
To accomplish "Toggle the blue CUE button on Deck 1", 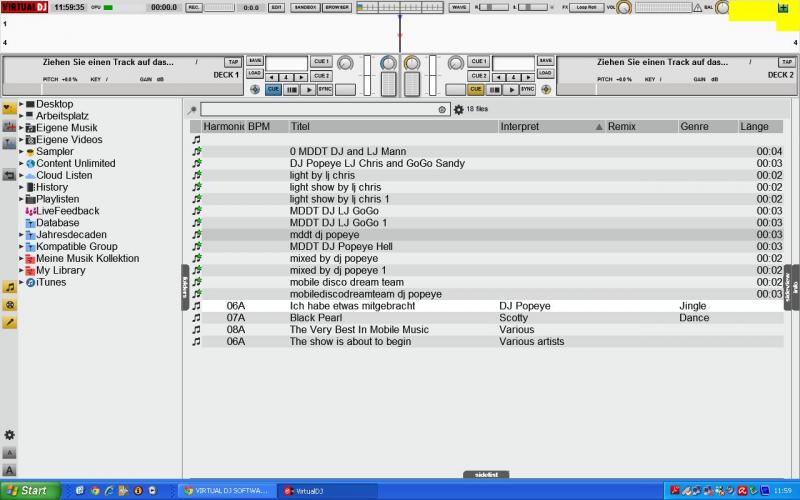I will point(273,90).
